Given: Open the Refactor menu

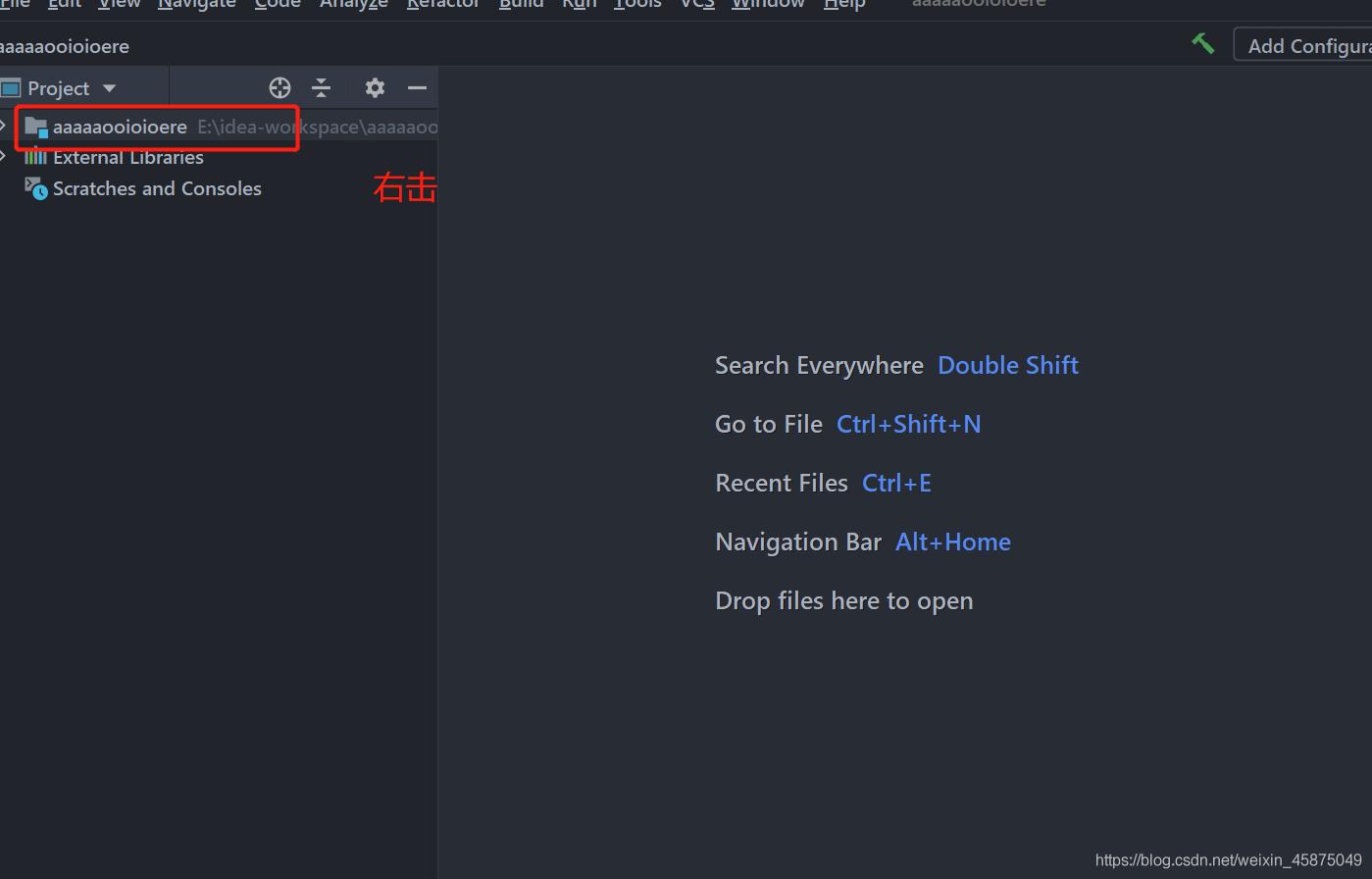Looking at the screenshot, I should click(443, 4).
